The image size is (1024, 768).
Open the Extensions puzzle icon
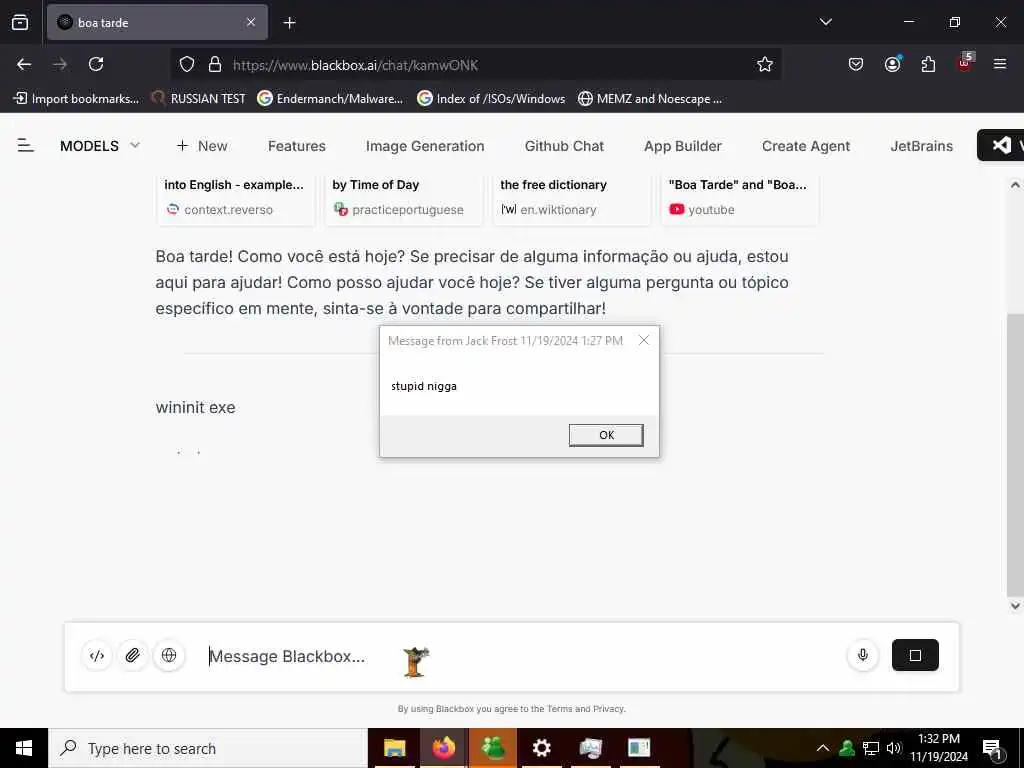click(928, 64)
